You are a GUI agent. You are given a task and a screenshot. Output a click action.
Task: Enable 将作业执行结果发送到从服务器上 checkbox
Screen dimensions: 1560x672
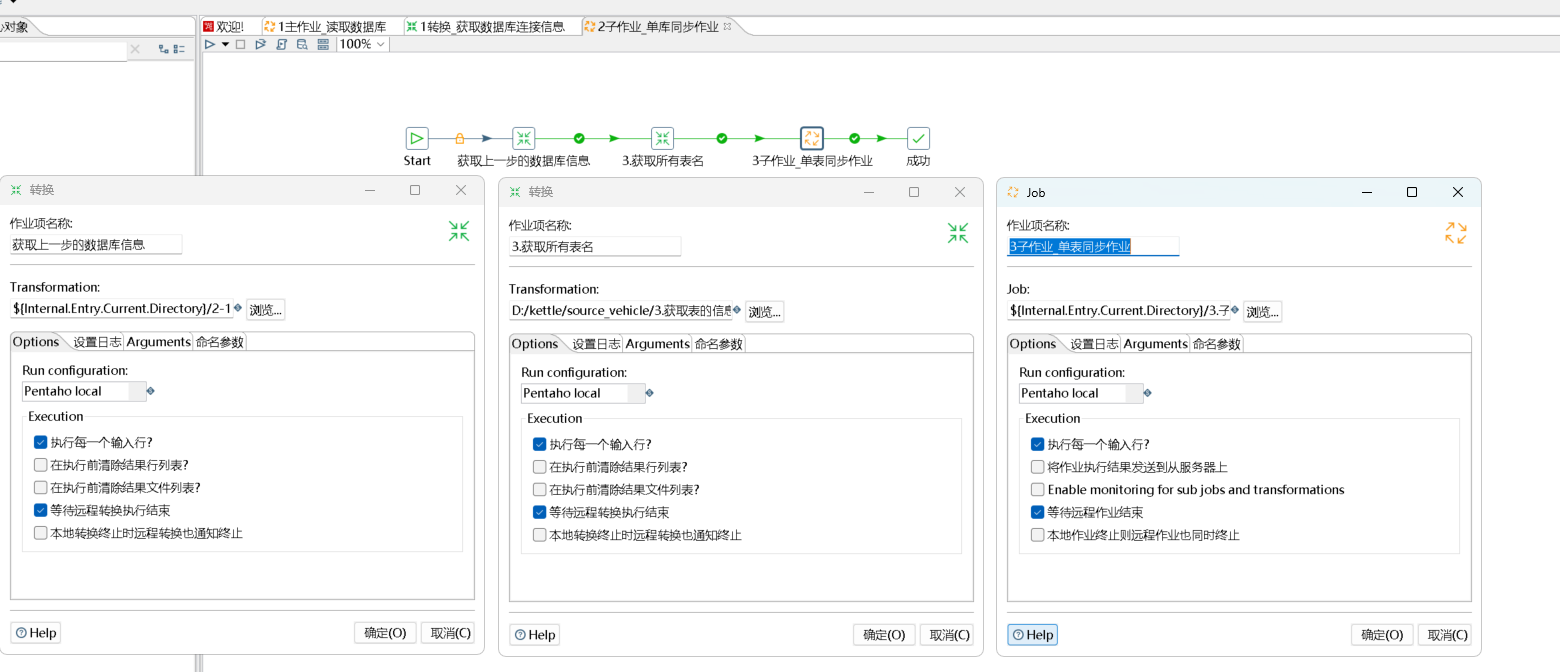(x=1038, y=467)
